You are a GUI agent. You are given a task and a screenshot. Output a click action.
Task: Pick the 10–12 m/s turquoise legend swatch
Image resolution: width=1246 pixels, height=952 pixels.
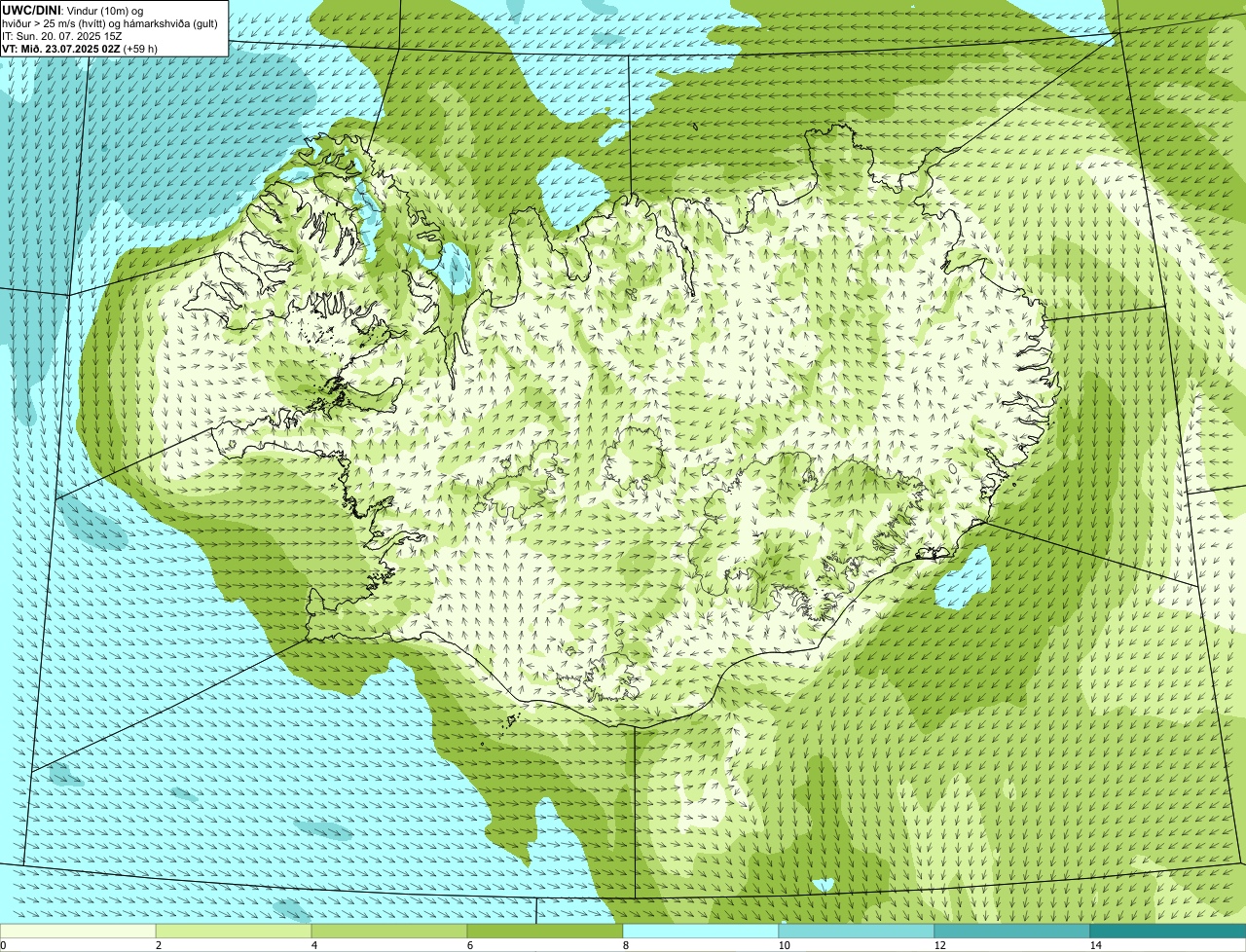[x=857, y=931]
